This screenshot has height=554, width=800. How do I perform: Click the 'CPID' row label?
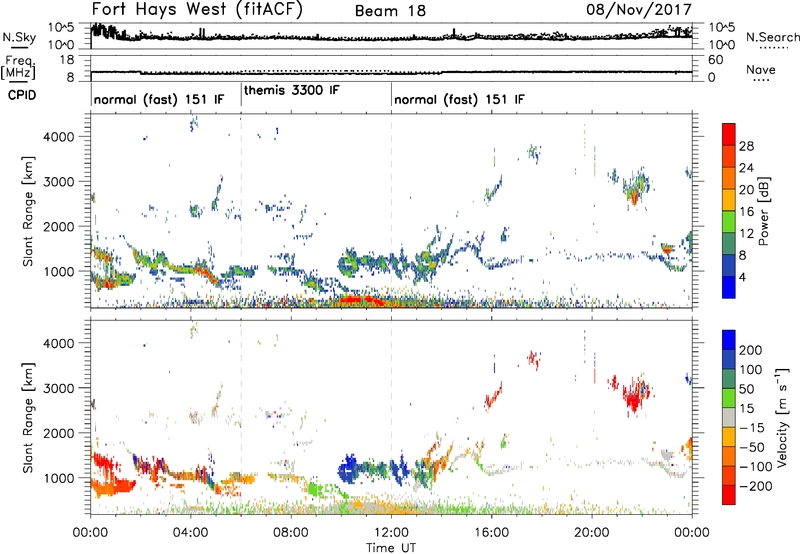pos(22,95)
